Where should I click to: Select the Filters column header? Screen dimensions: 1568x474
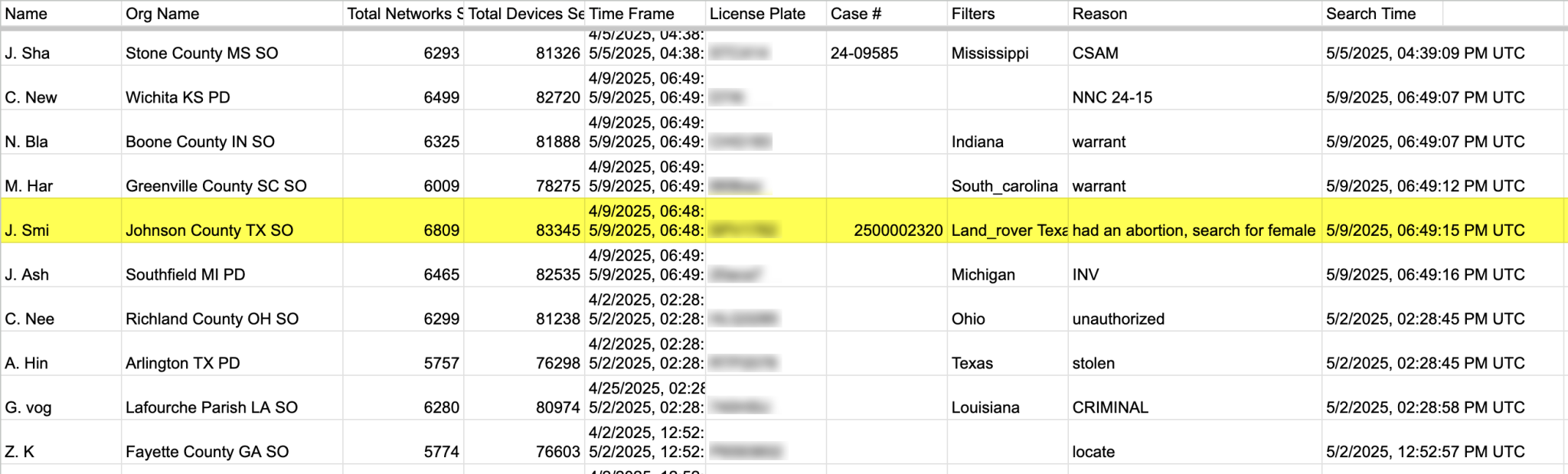[1008, 14]
